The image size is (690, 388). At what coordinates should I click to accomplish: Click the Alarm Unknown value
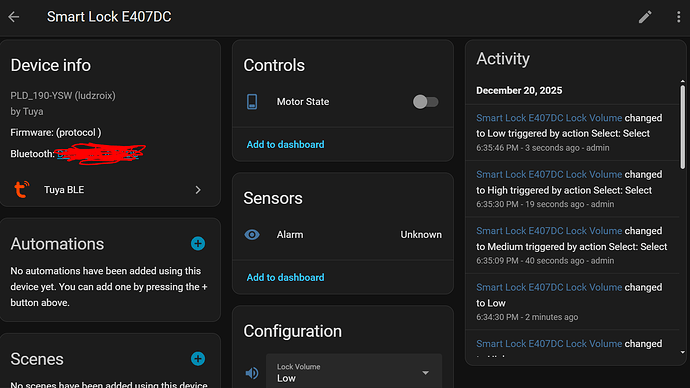pos(421,234)
